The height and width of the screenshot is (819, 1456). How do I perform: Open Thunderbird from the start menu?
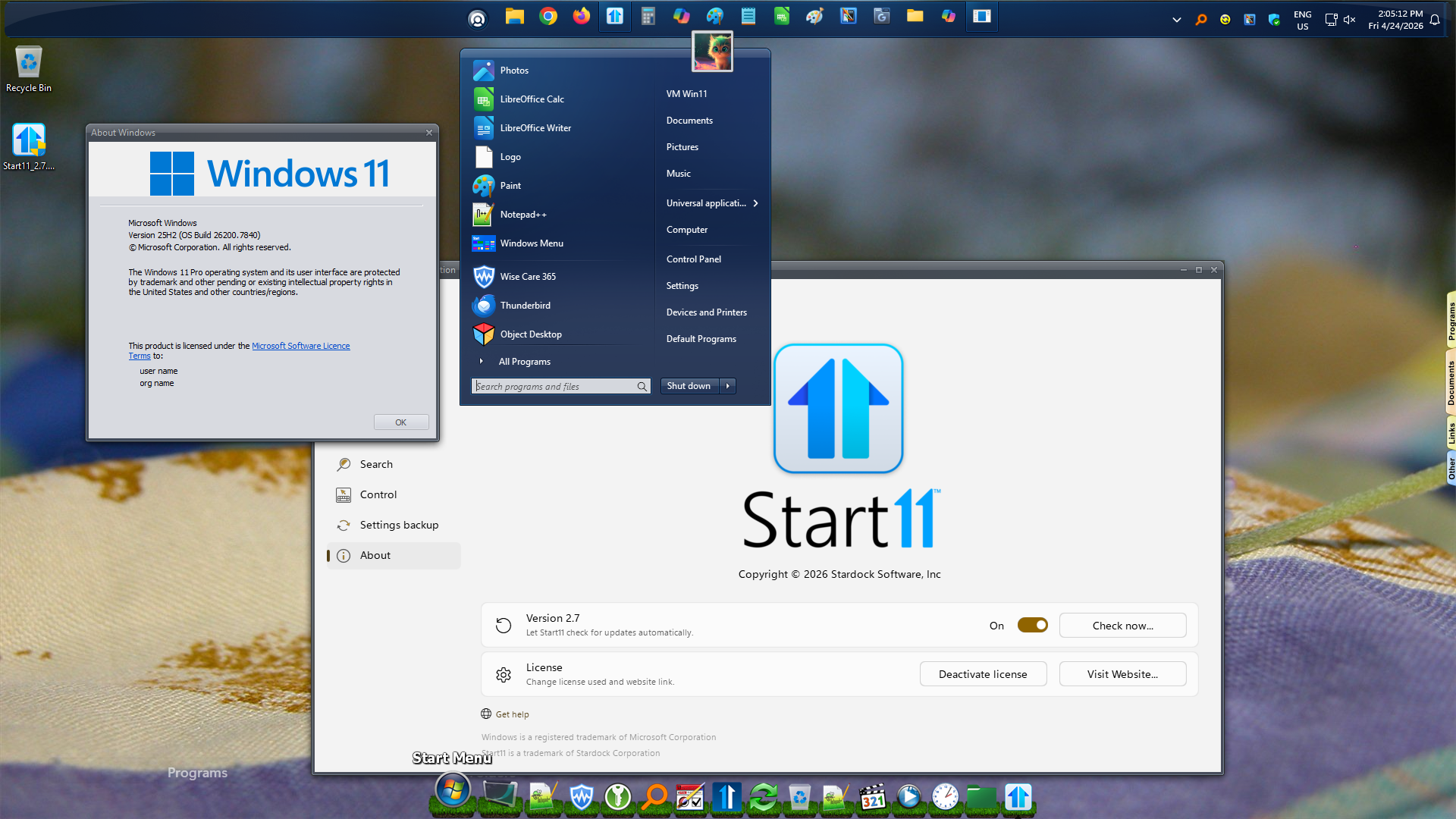[x=525, y=306]
